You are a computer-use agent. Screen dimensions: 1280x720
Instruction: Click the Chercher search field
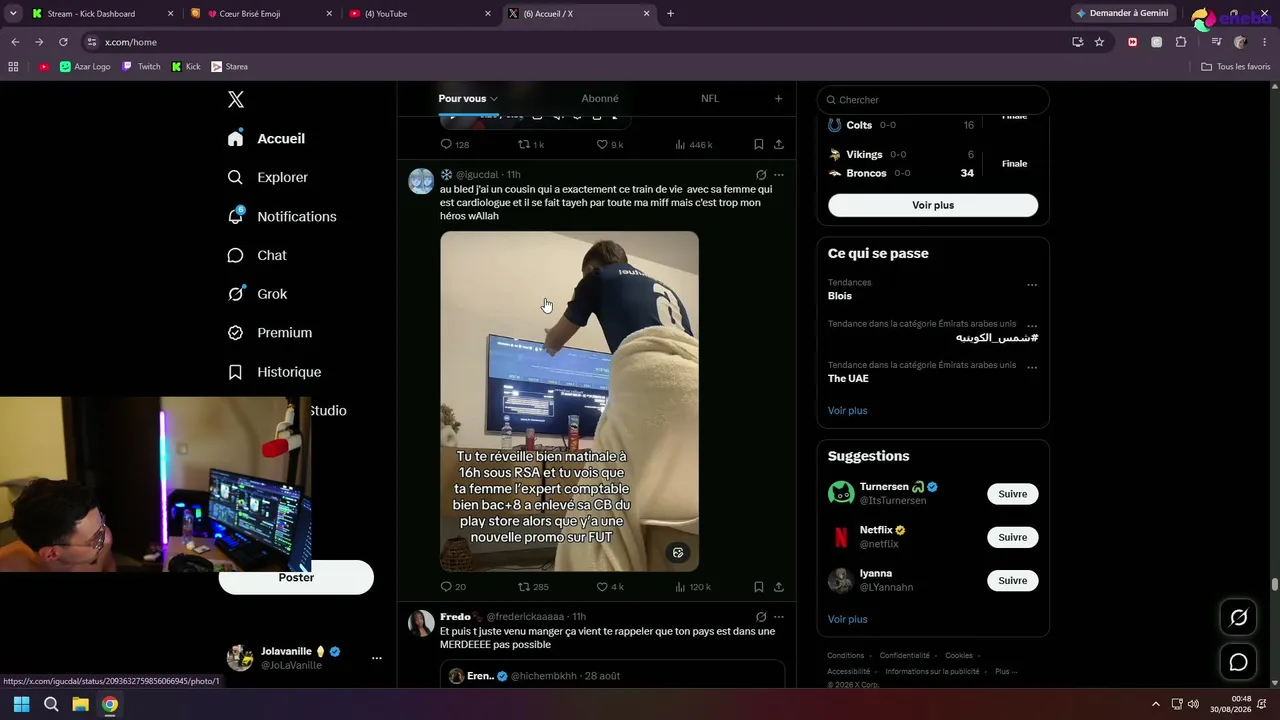tap(933, 100)
